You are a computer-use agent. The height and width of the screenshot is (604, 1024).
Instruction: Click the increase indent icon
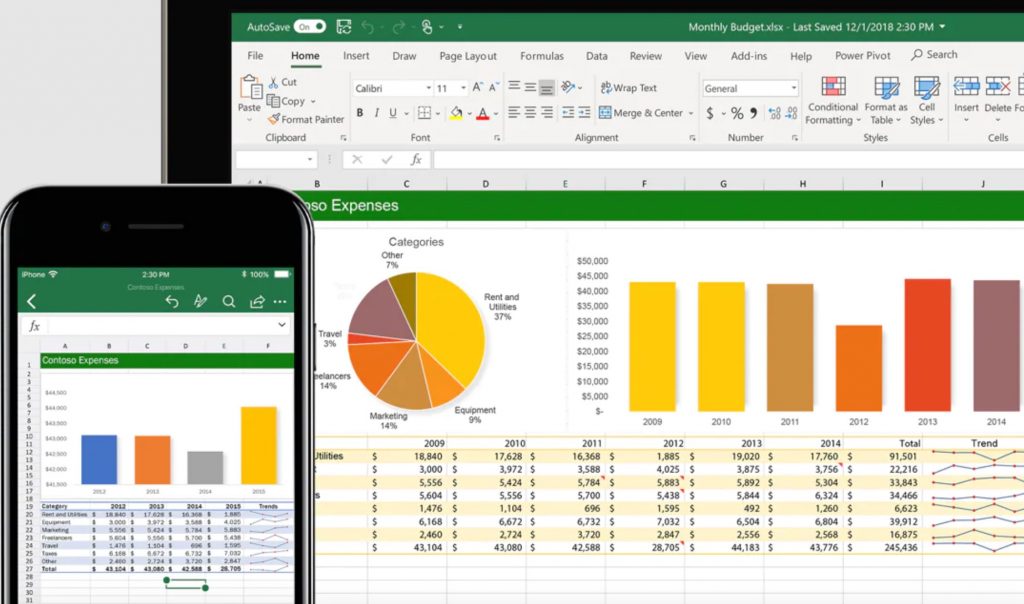[584, 112]
